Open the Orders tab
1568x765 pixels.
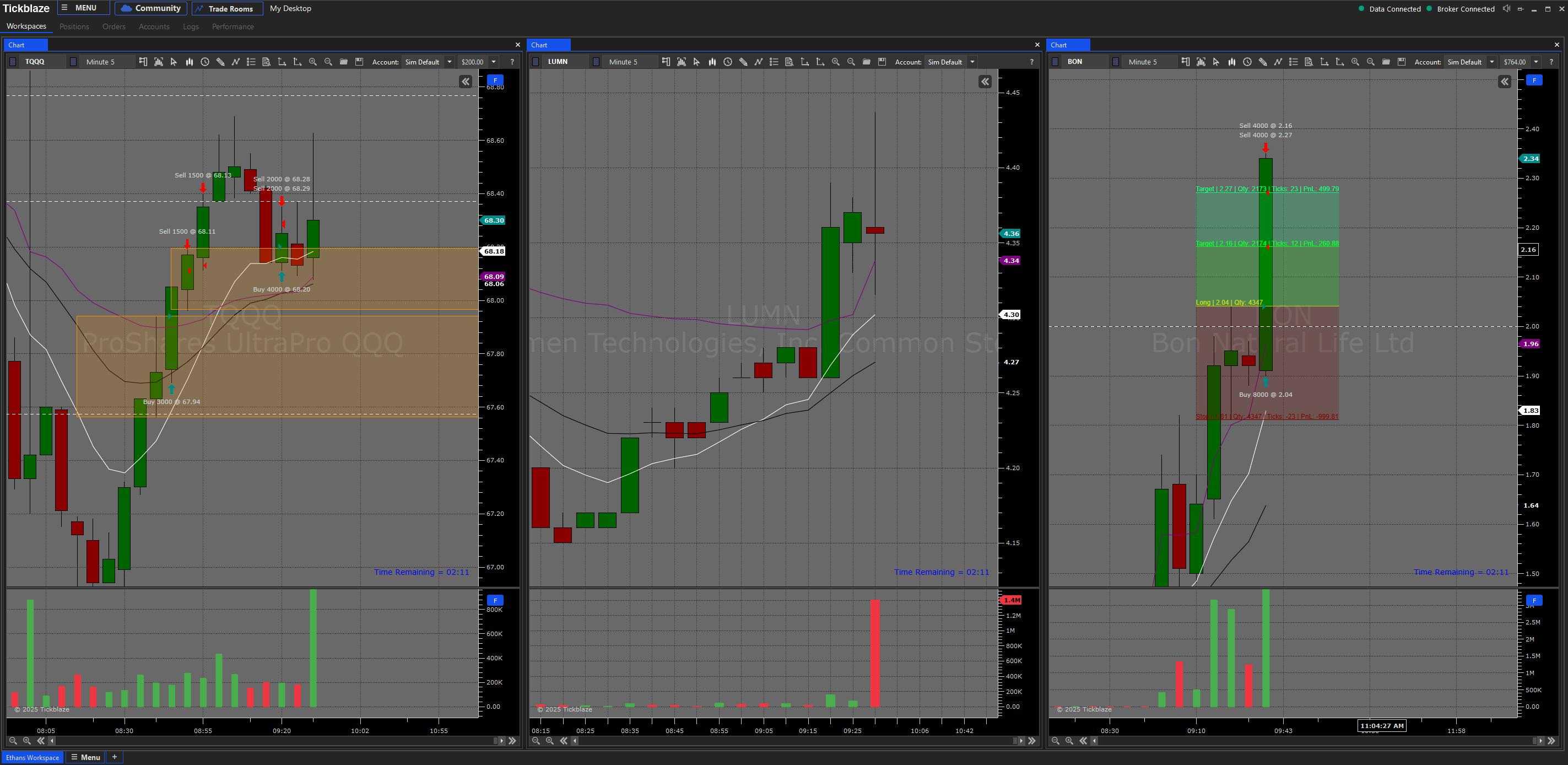tap(114, 26)
